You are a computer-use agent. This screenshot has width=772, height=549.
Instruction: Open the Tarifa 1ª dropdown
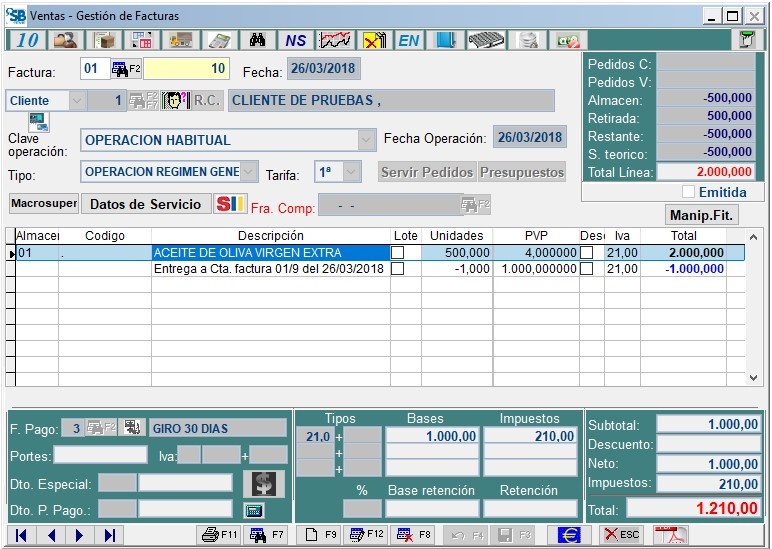(x=351, y=172)
